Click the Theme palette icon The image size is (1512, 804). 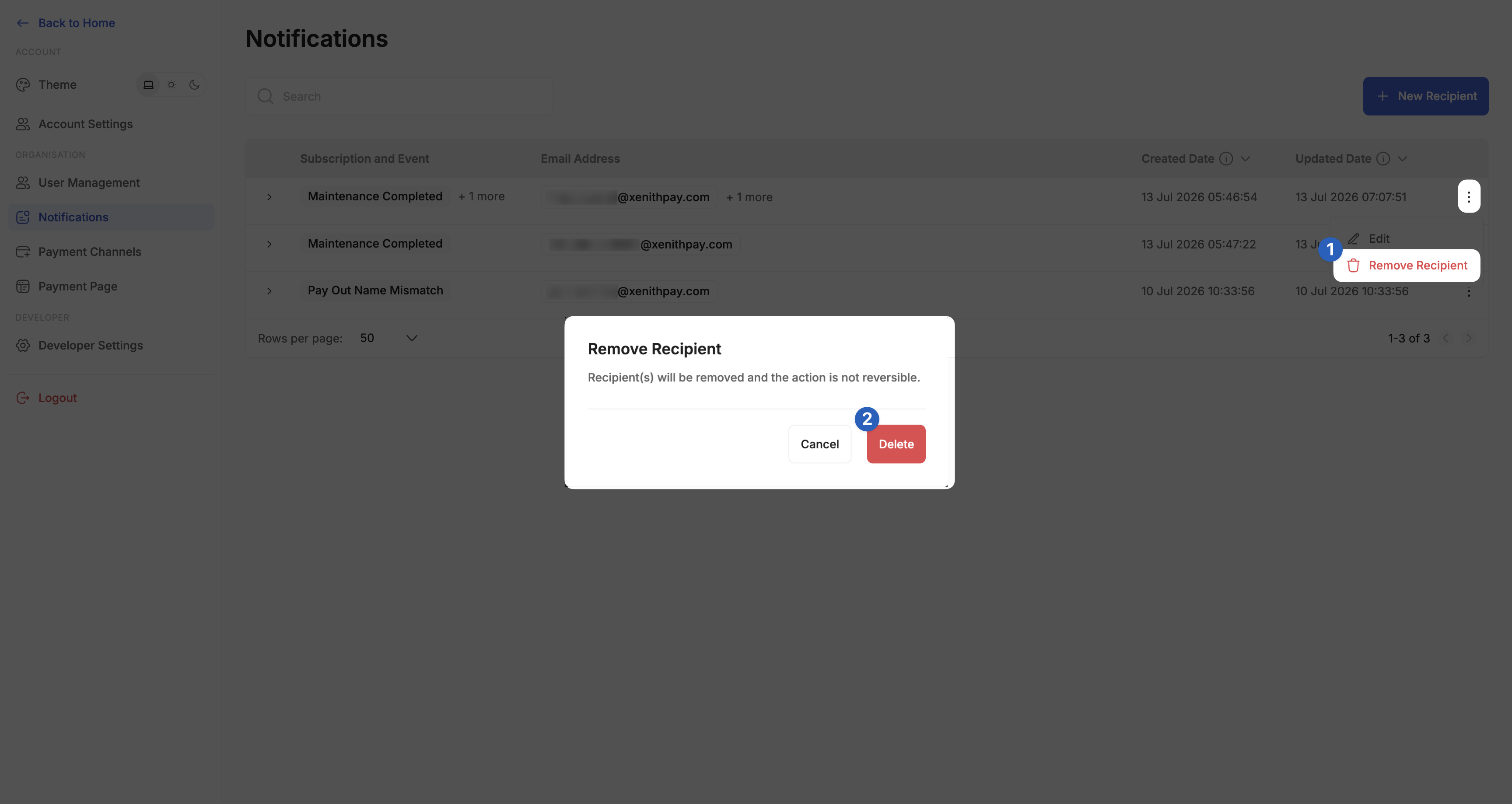coord(23,84)
